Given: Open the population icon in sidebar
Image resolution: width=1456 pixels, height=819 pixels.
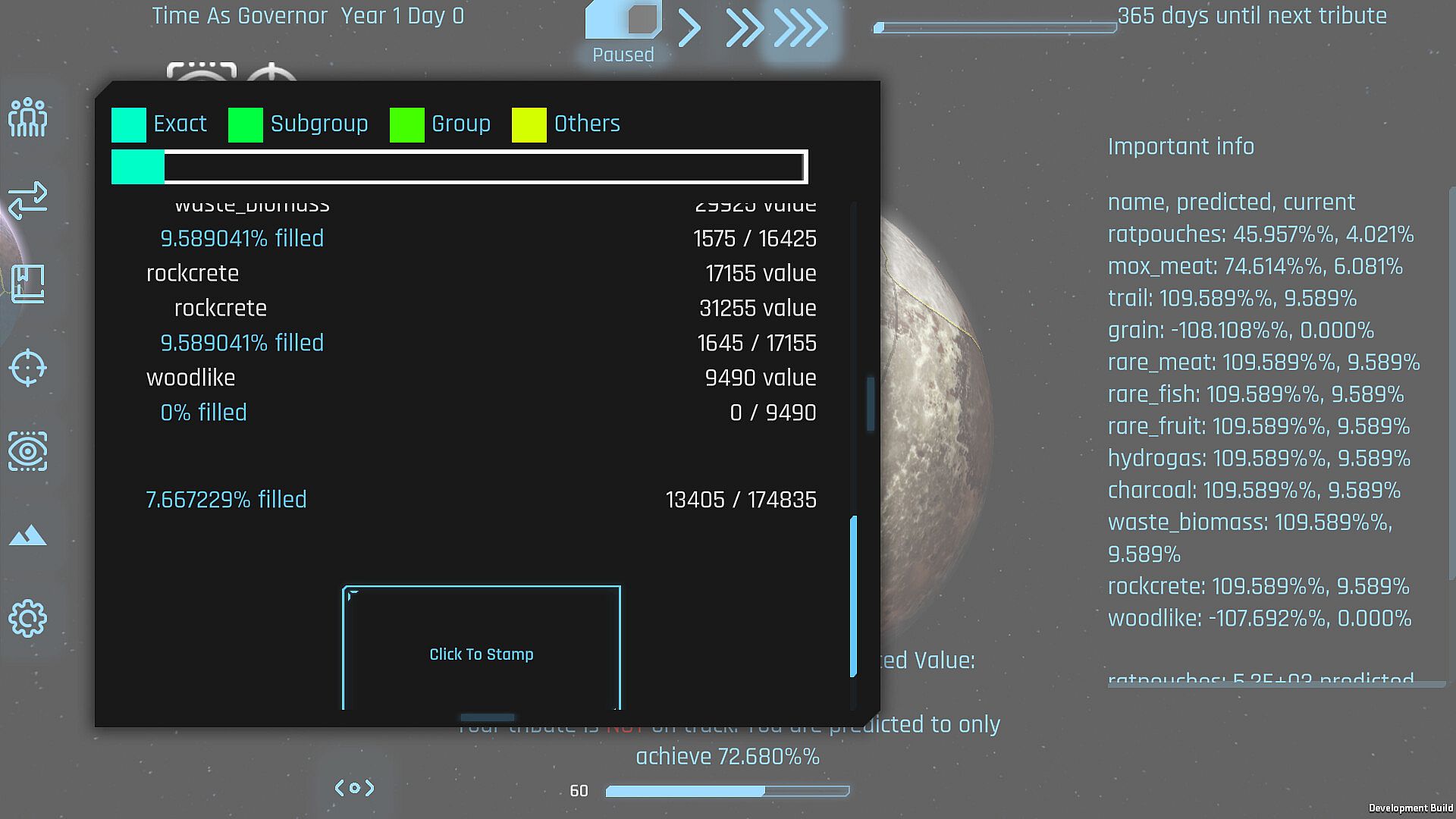Looking at the screenshot, I should point(28,118).
